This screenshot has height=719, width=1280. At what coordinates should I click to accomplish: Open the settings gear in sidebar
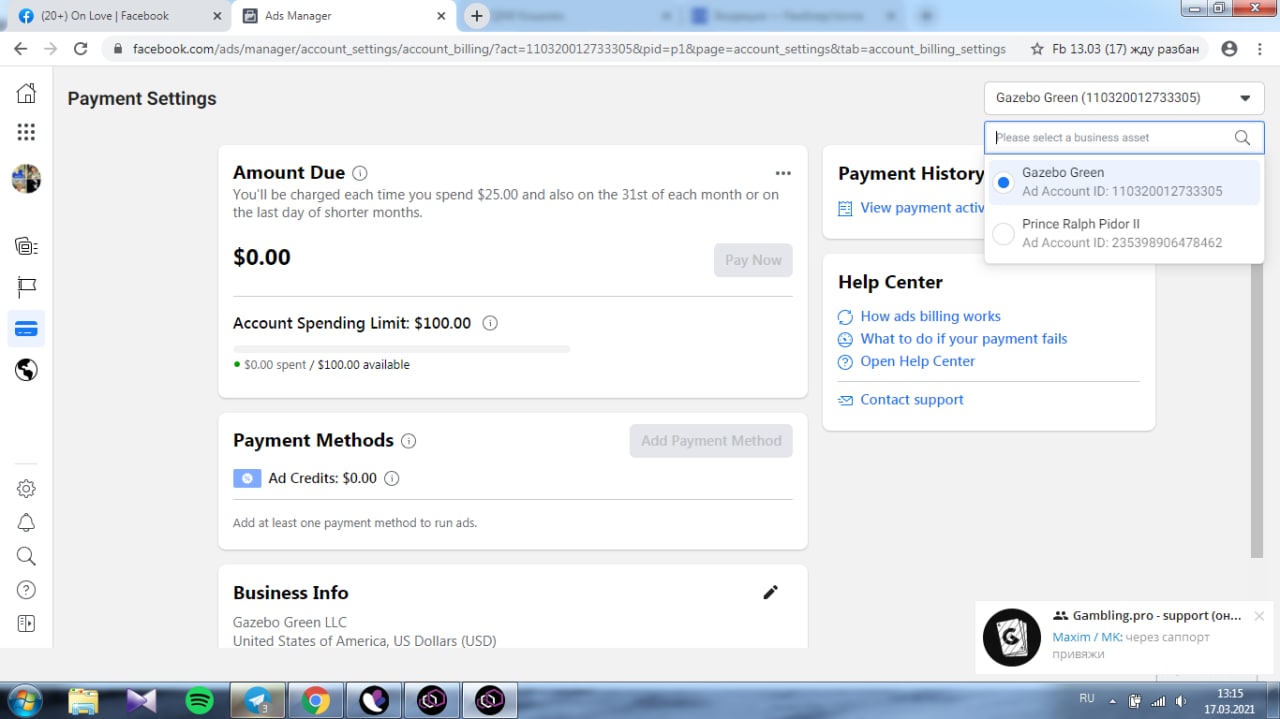(x=26, y=489)
